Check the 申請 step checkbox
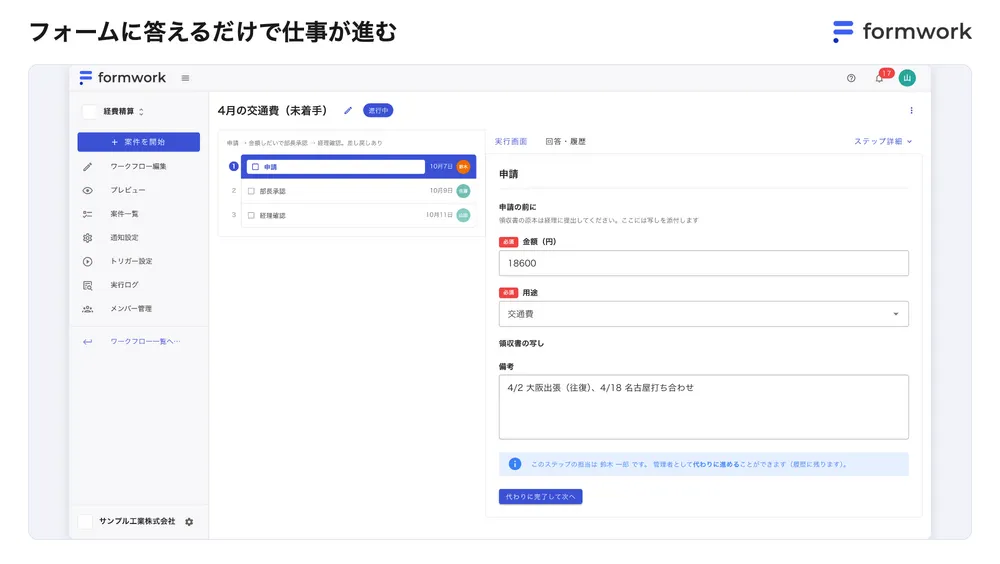Screen dimensions: 1000x564 point(255,167)
